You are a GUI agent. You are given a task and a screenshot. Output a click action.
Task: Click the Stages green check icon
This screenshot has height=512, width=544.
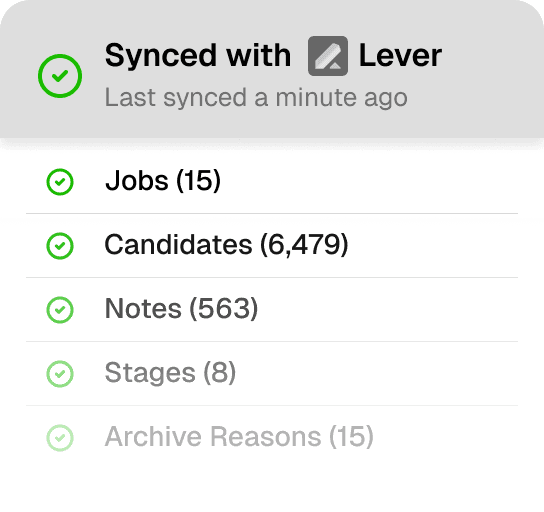[60, 374]
